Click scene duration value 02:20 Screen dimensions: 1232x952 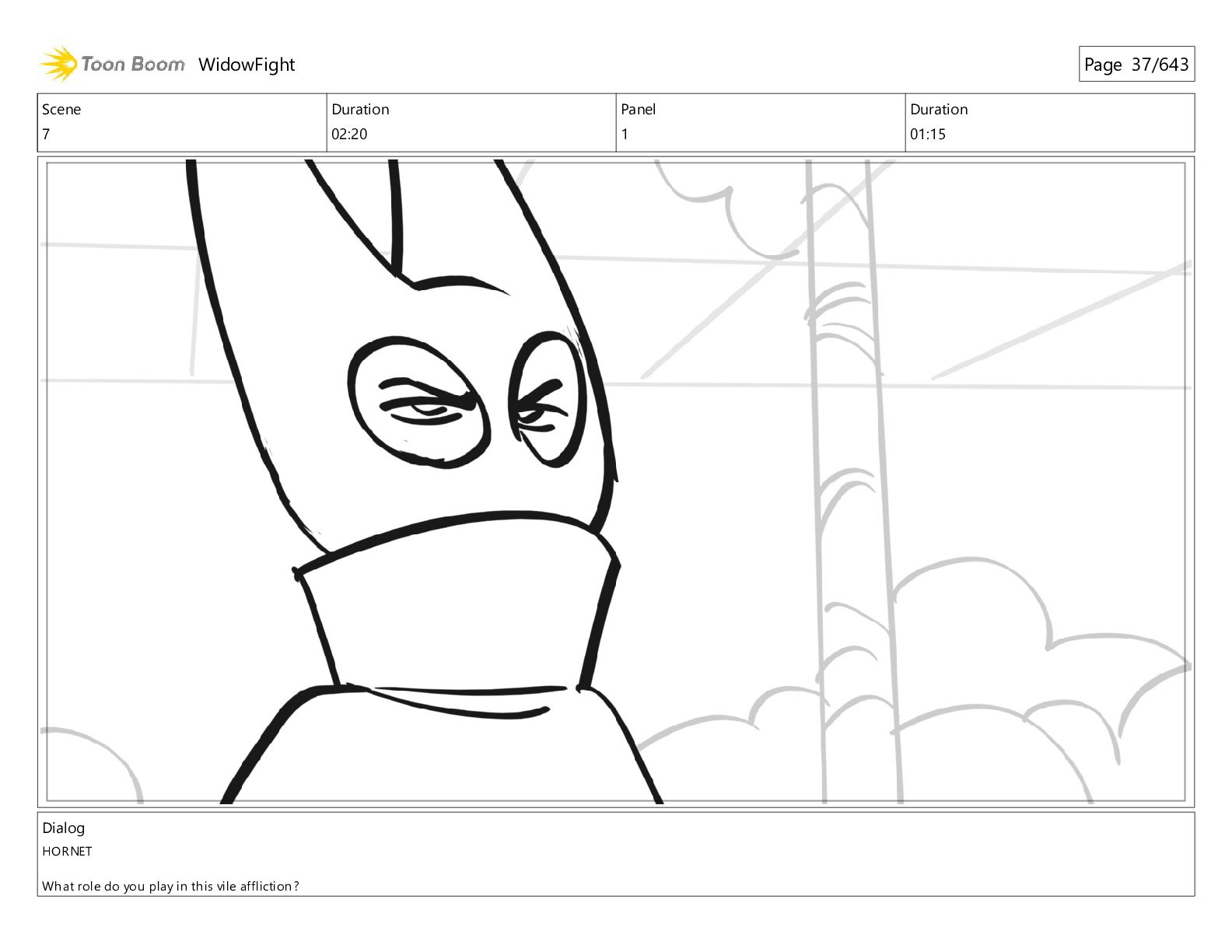click(x=349, y=134)
